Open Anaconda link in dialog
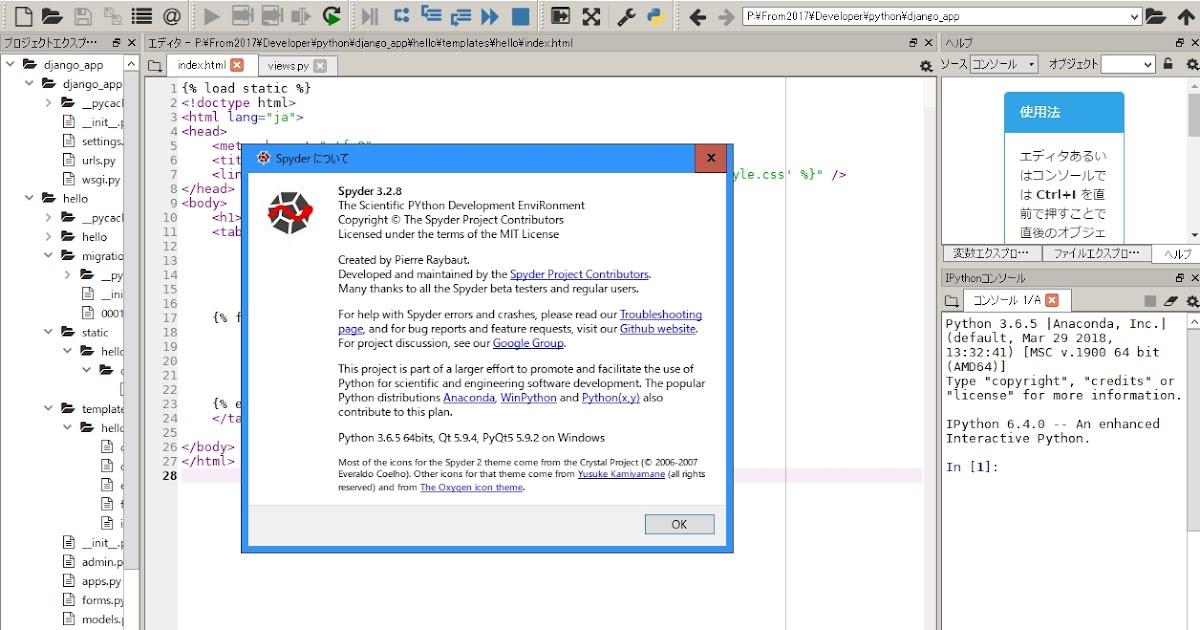Image resolution: width=1200 pixels, height=630 pixels. [x=469, y=398]
